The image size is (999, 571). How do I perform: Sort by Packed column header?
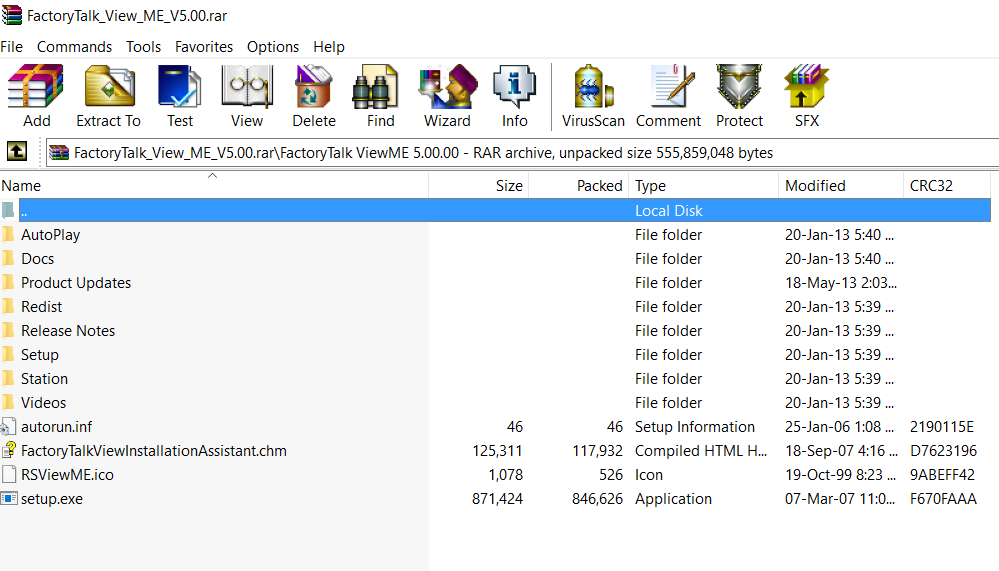[x=579, y=185]
